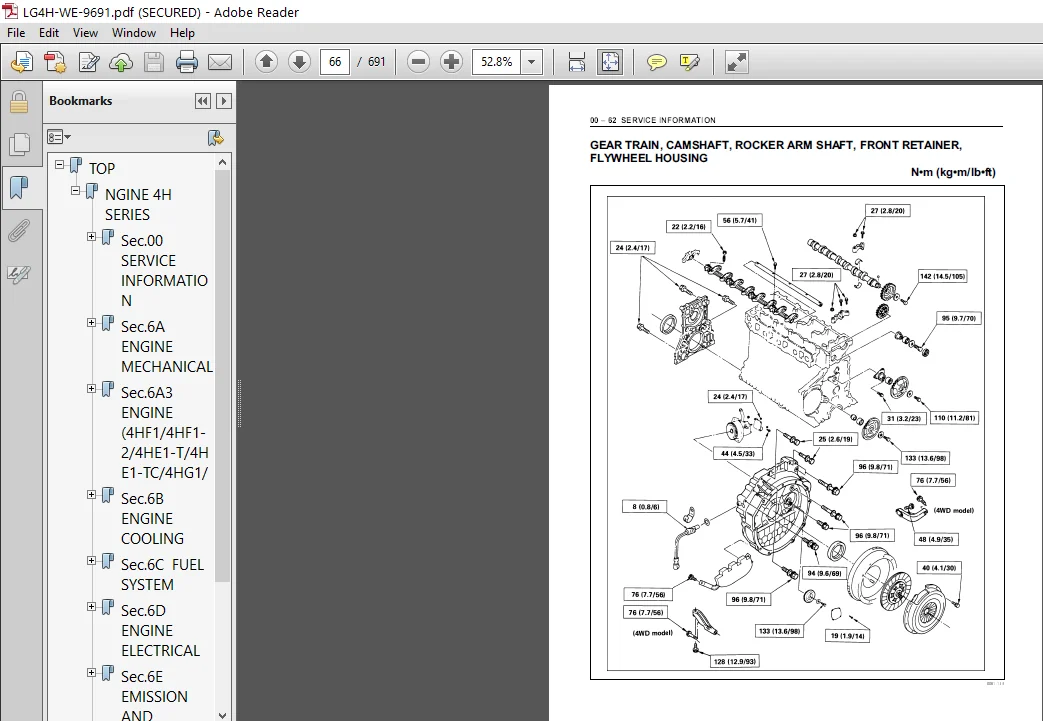Open Sec.6A3 ENGINE bookmark

165,432
